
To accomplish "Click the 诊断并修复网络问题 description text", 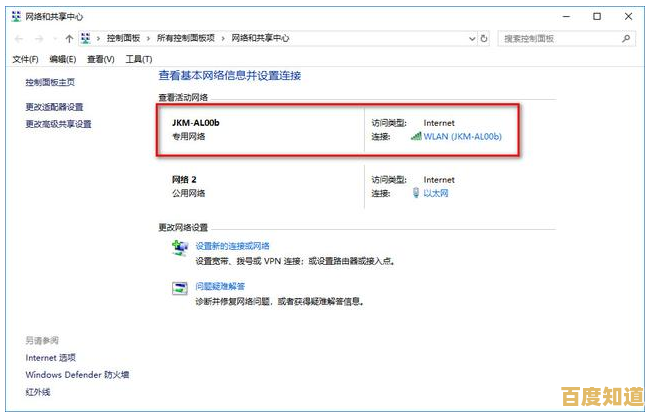I will (280, 301).
